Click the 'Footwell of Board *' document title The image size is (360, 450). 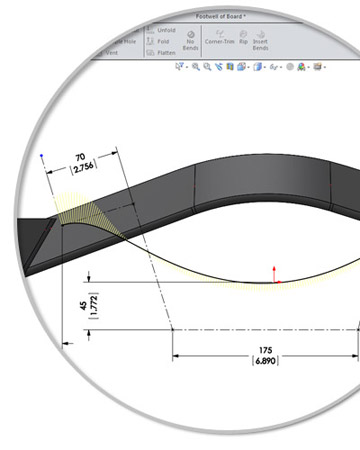(x=221, y=16)
